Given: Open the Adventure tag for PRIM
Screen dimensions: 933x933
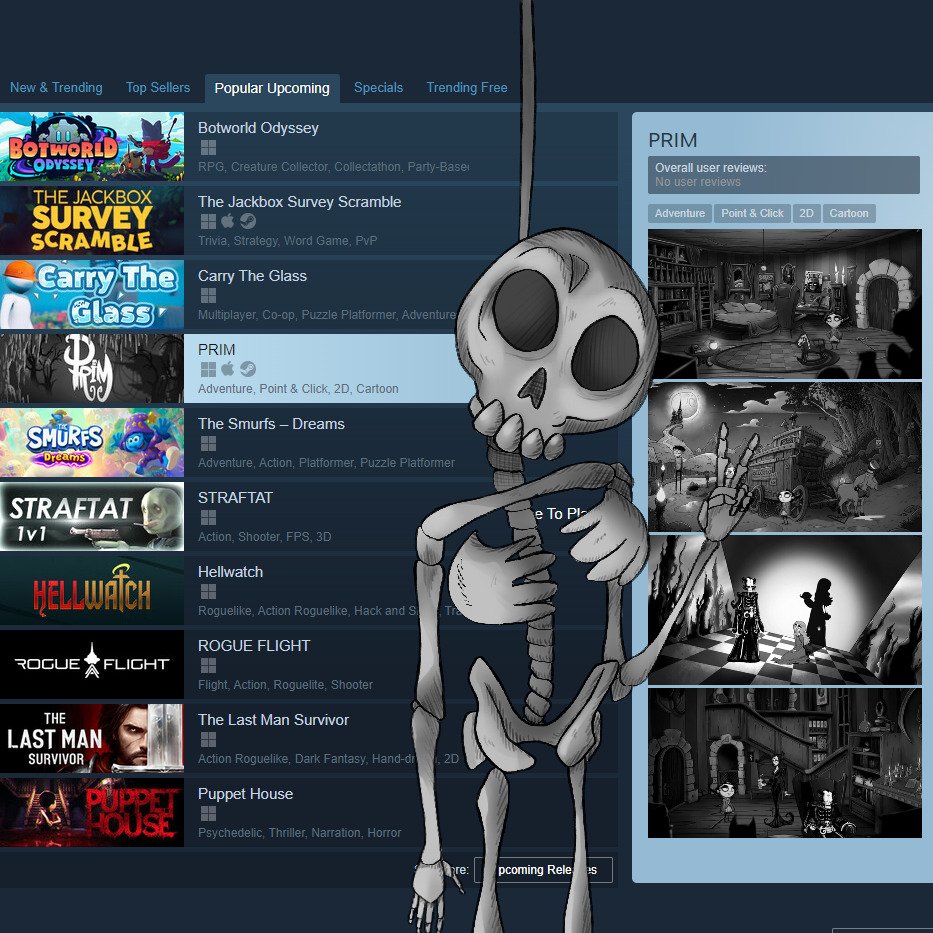Looking at the screenshot, I should point(679,213).
